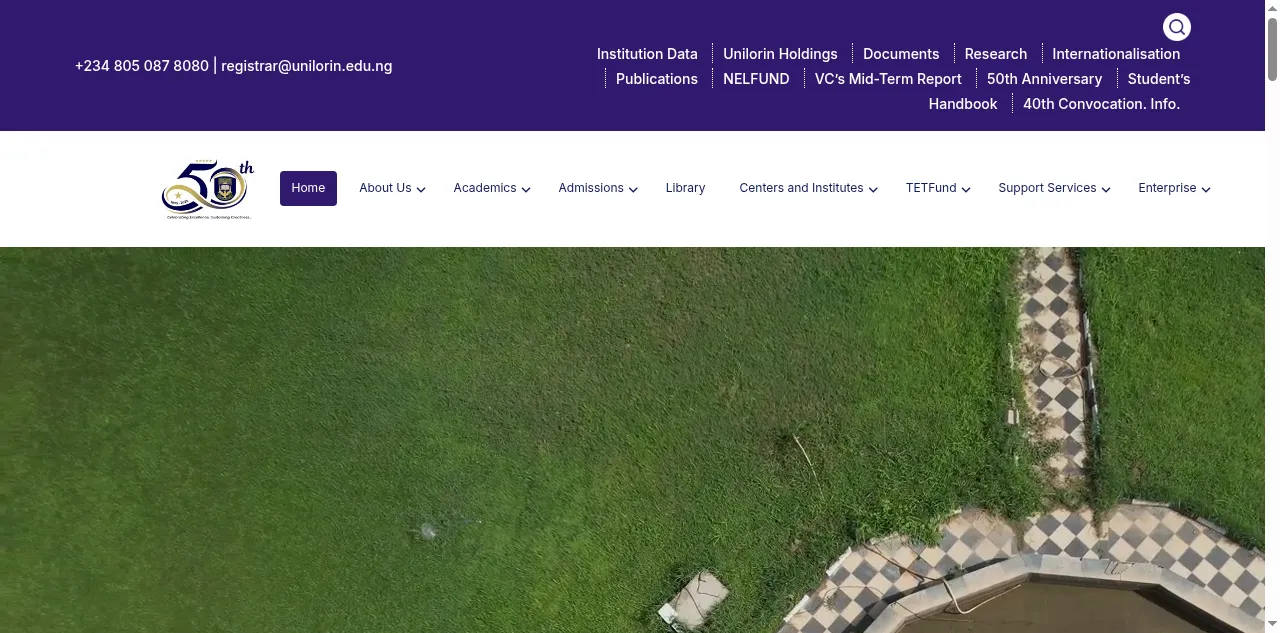Expand the TETFund dropdown chevron
Screen dimensions: 1280x633
click(966, 189)
